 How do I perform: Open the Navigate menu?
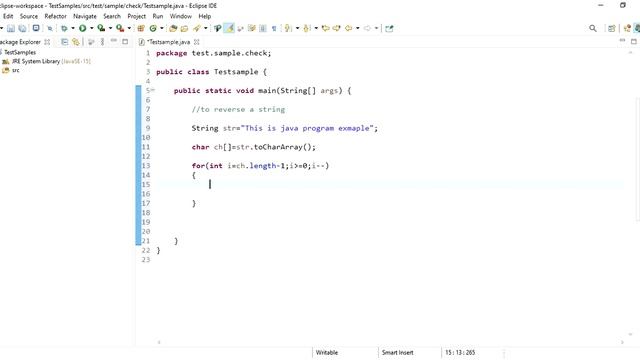(x=85, y=16)
